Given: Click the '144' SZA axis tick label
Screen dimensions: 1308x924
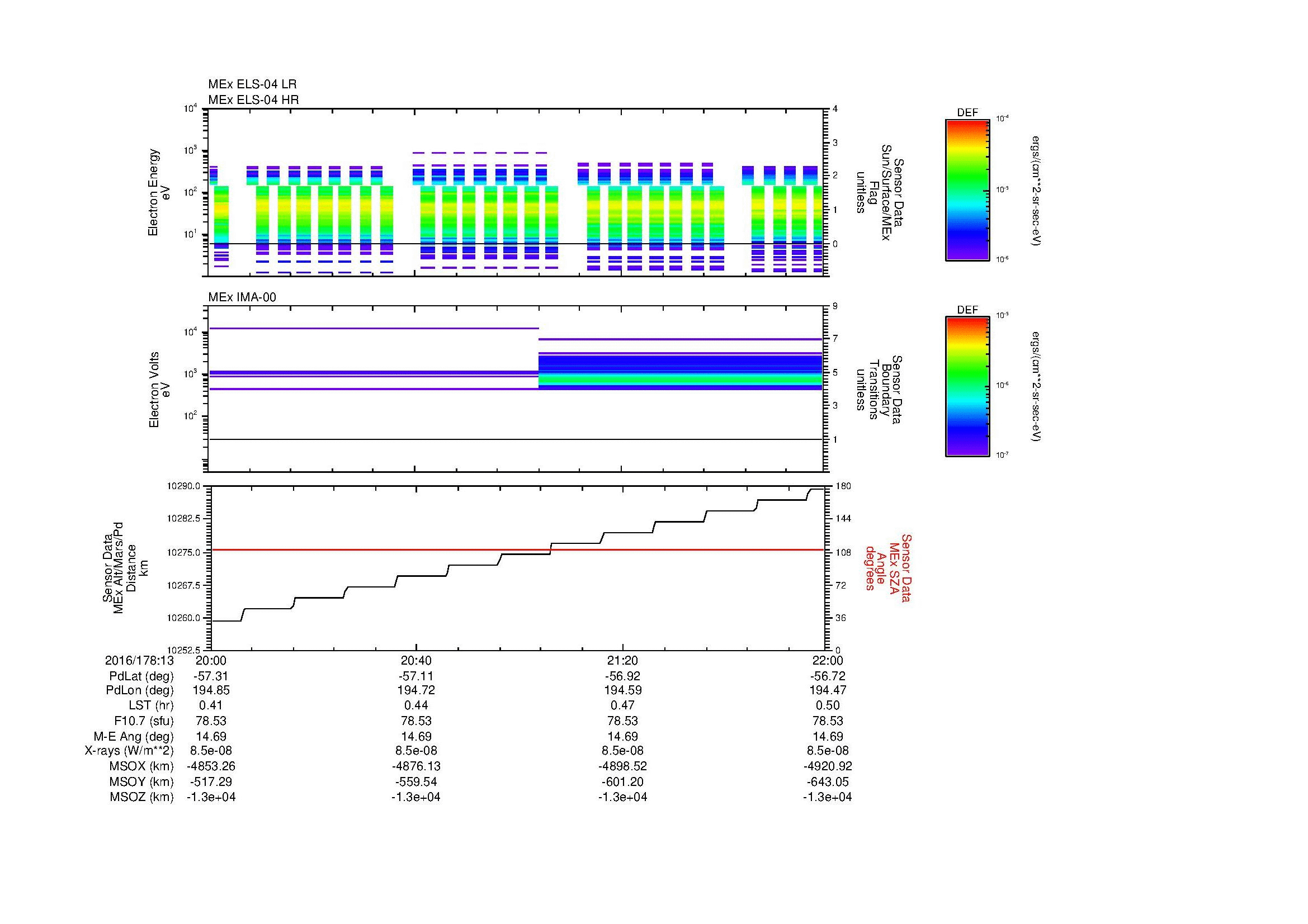Looking at the screenshot, I should pos(842,519).
